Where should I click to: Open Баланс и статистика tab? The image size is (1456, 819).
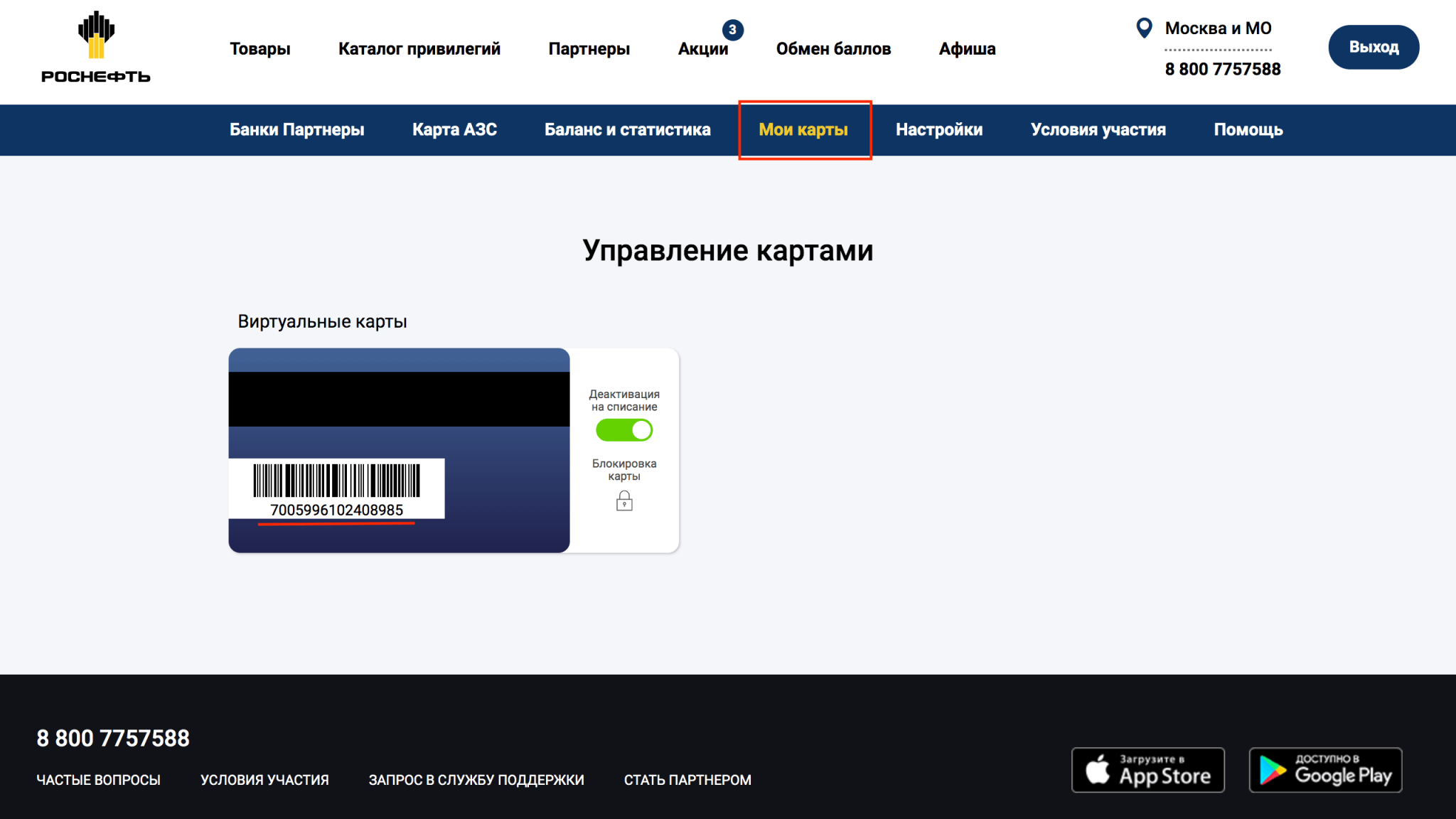628,129
